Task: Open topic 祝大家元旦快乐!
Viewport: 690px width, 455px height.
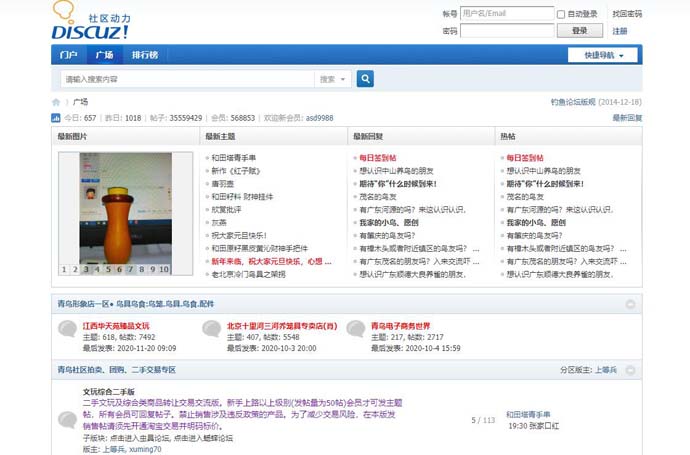Action: pos(239,235)
